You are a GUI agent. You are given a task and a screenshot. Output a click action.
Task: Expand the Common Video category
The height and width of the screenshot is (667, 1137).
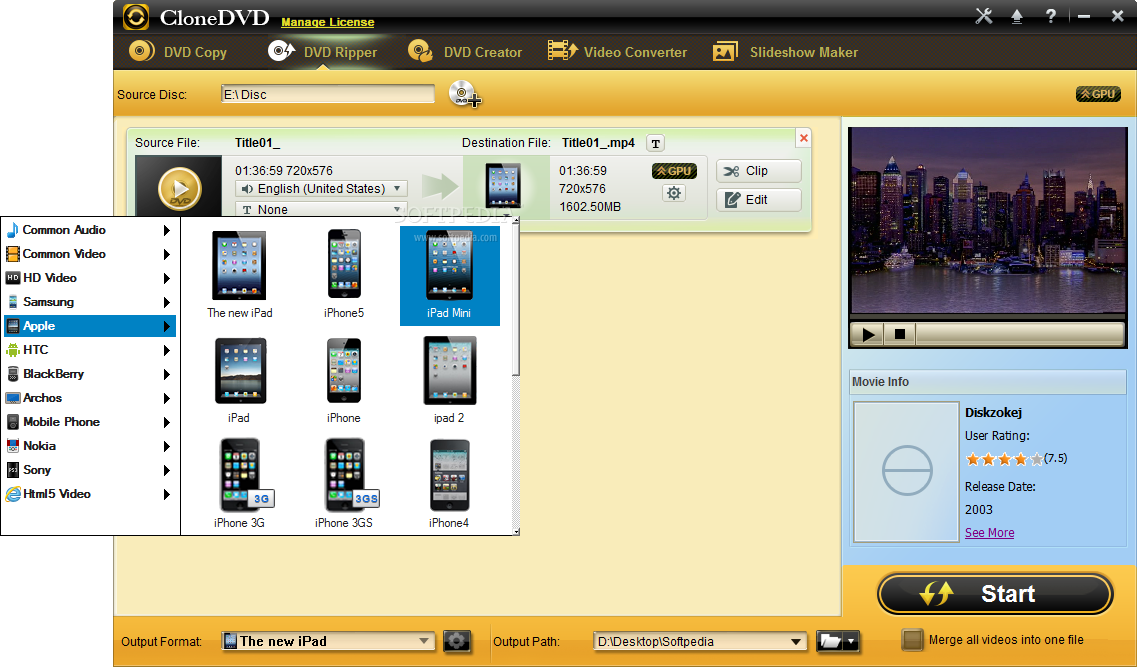coord(90,254)
